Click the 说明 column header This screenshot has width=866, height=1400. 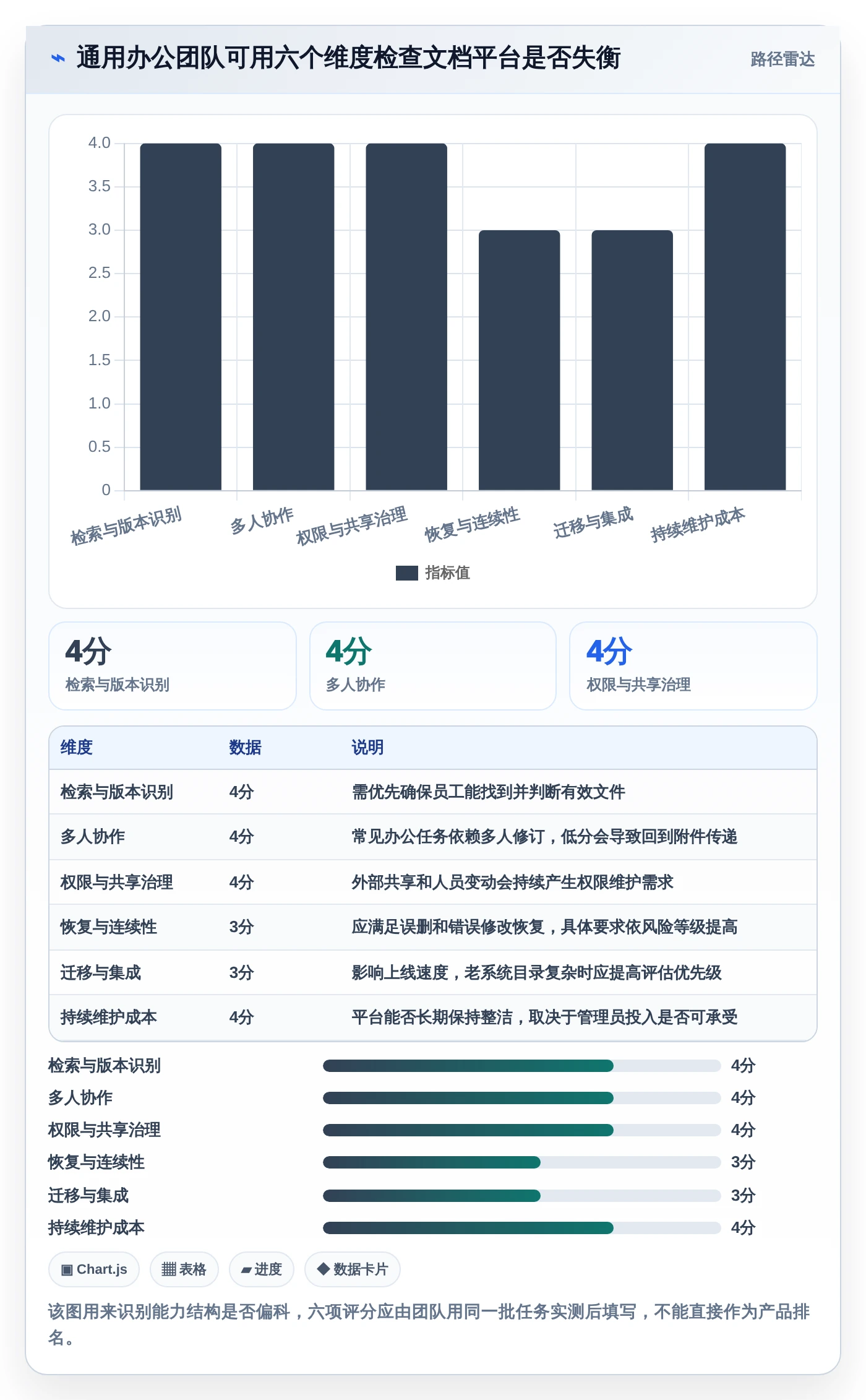point(367,748)
